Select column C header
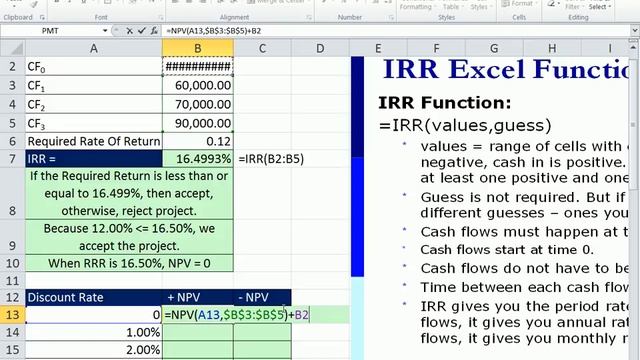 (262, 48)
